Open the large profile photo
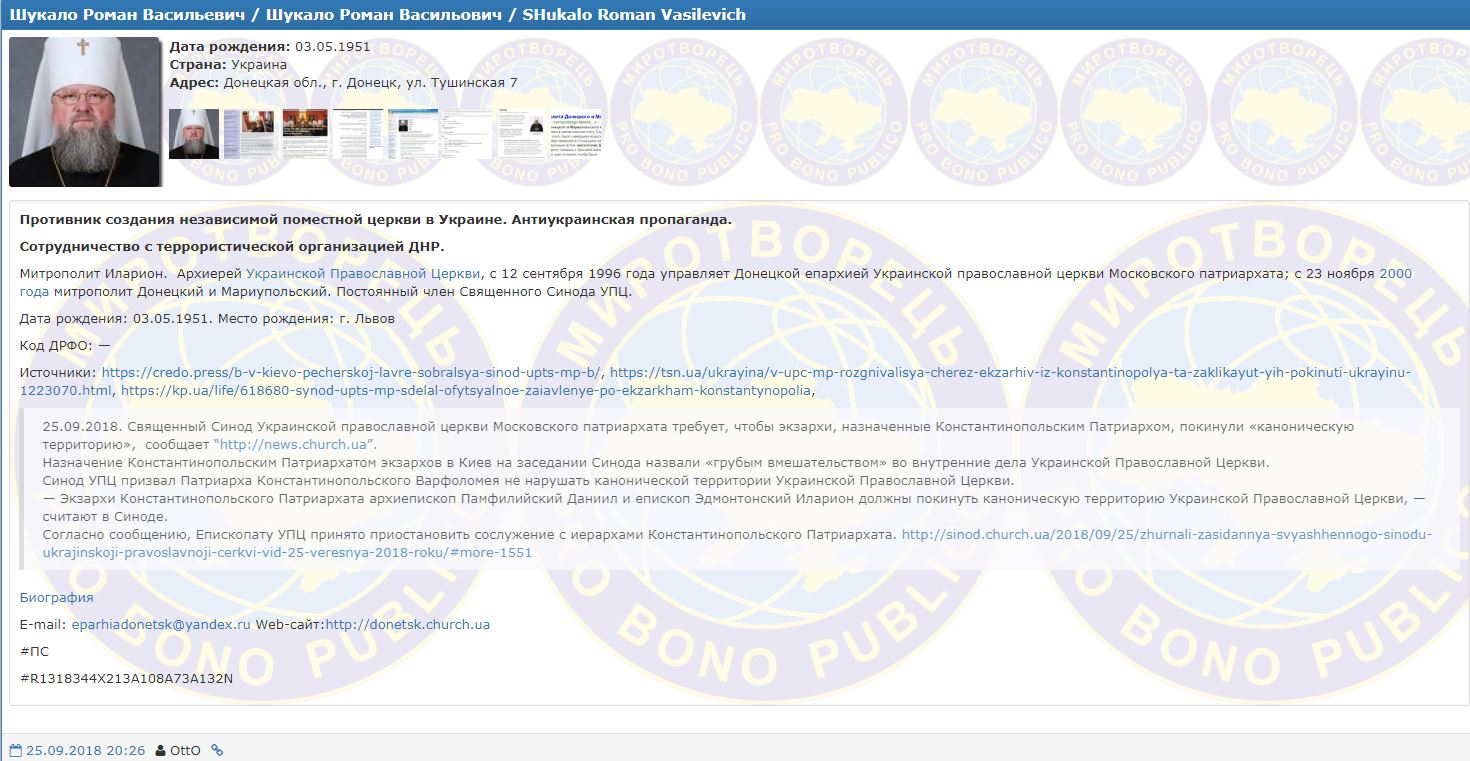The height and width of the screenshot is (761, 1470). 85,112
